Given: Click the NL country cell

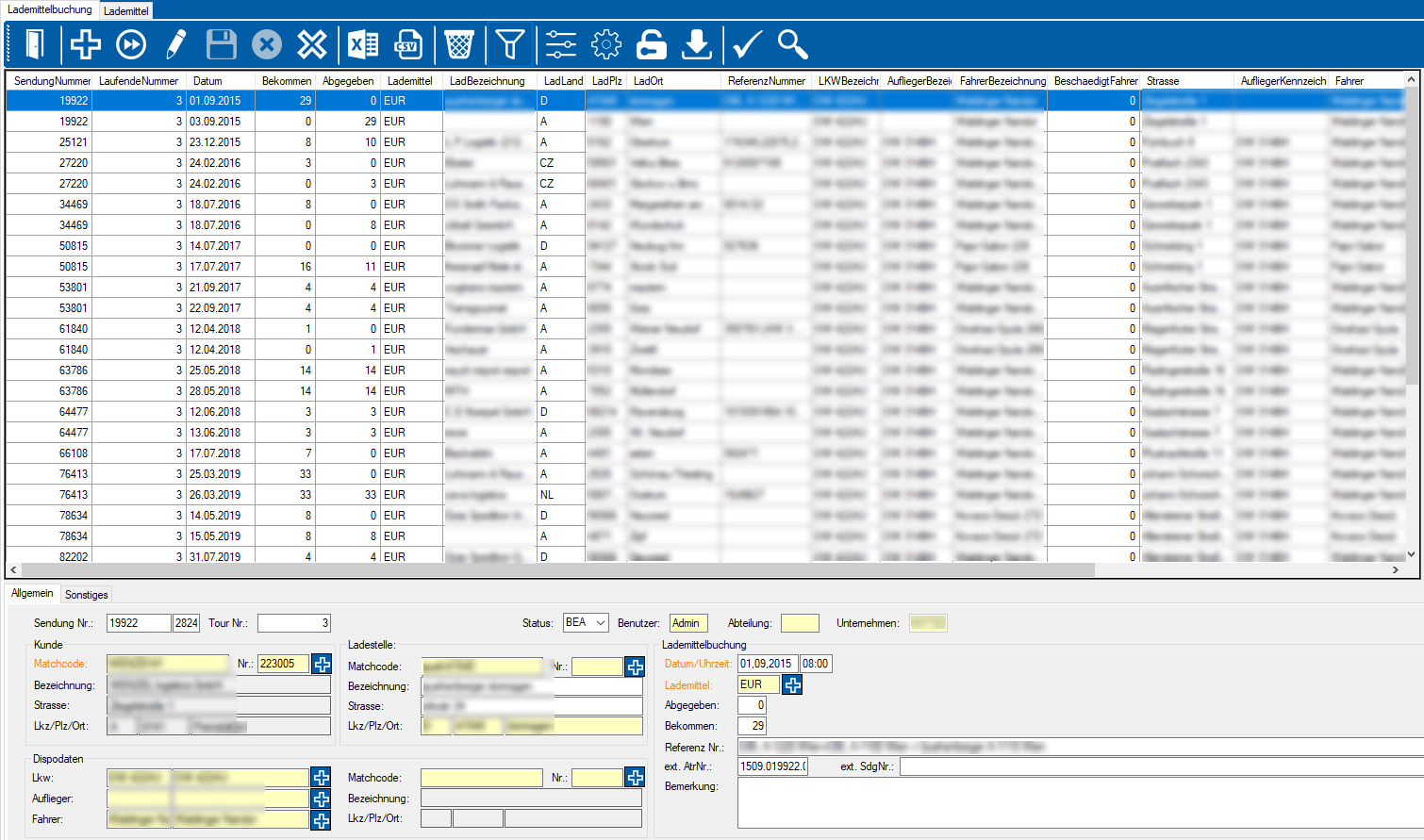Looking at the screenshot, I should click(x=561, y=495).
